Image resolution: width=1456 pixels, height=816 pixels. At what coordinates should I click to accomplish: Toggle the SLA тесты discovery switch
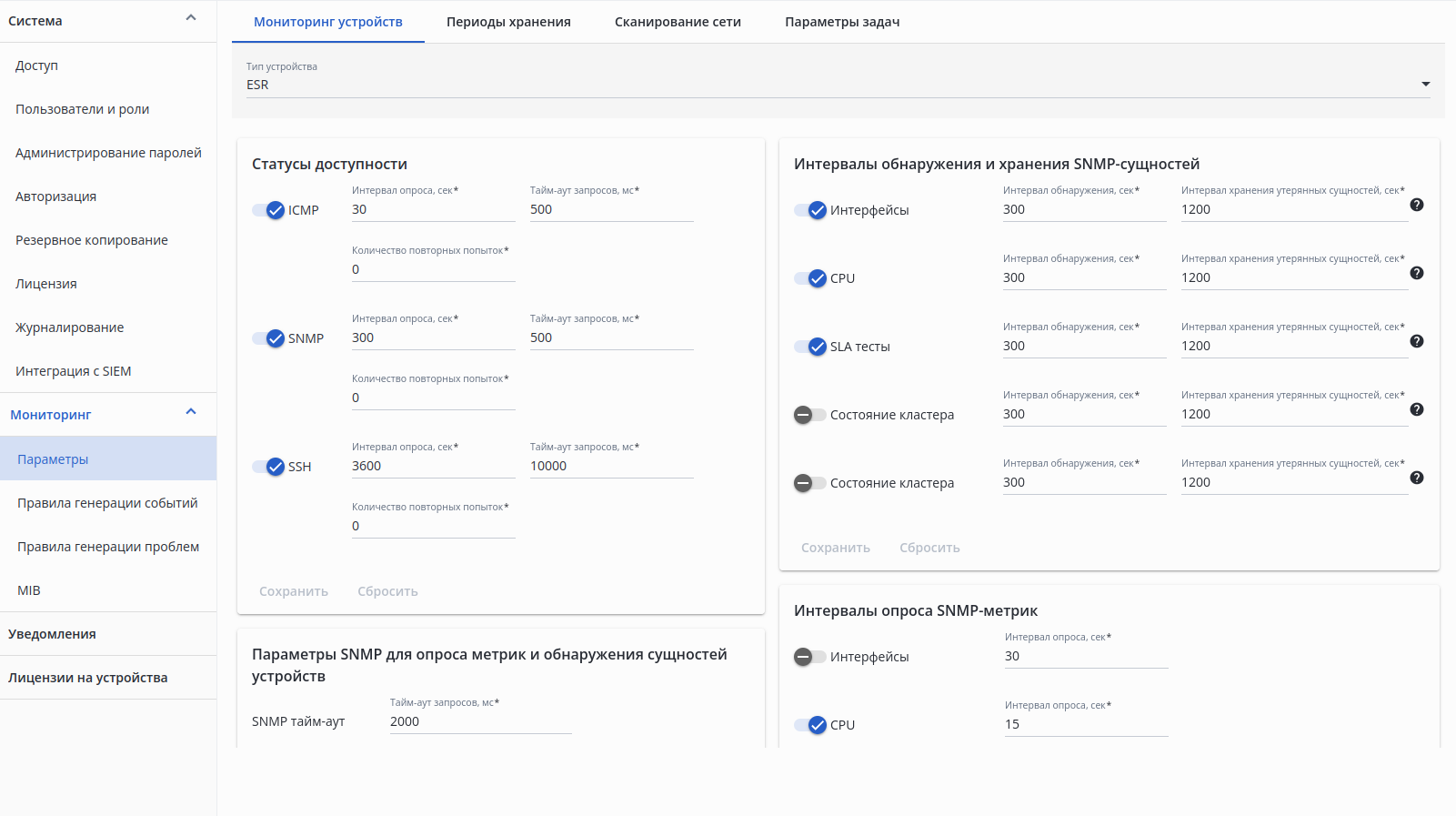tap(810, 347)
